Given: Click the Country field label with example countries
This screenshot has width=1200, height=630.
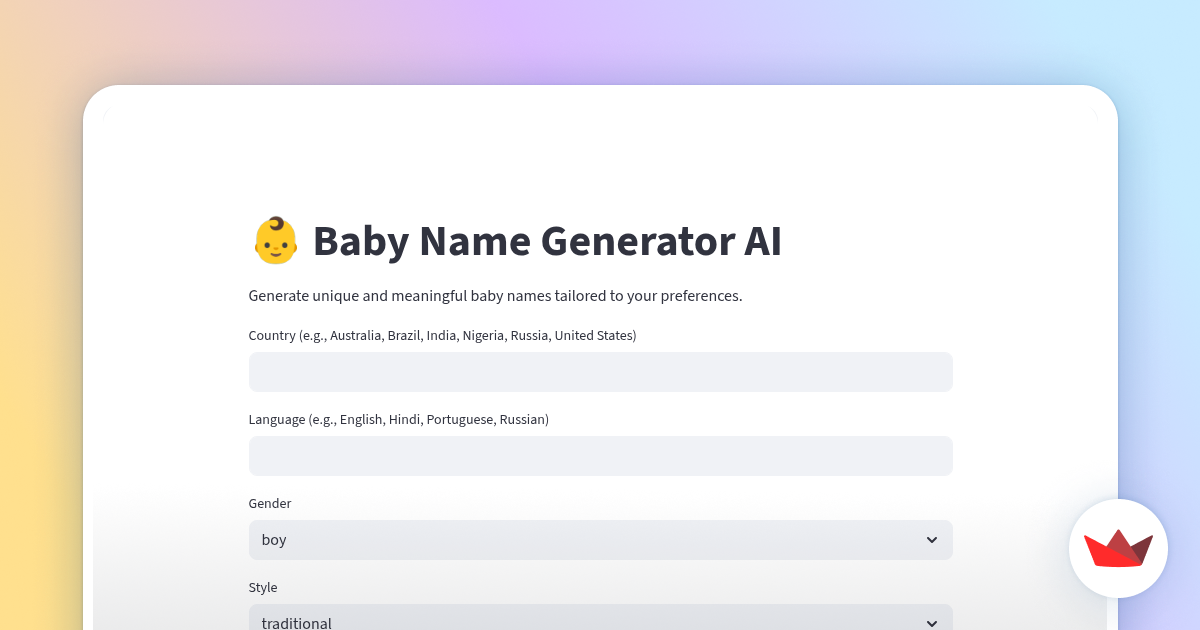Looking at the screenshot, I should tap(442, 336).
